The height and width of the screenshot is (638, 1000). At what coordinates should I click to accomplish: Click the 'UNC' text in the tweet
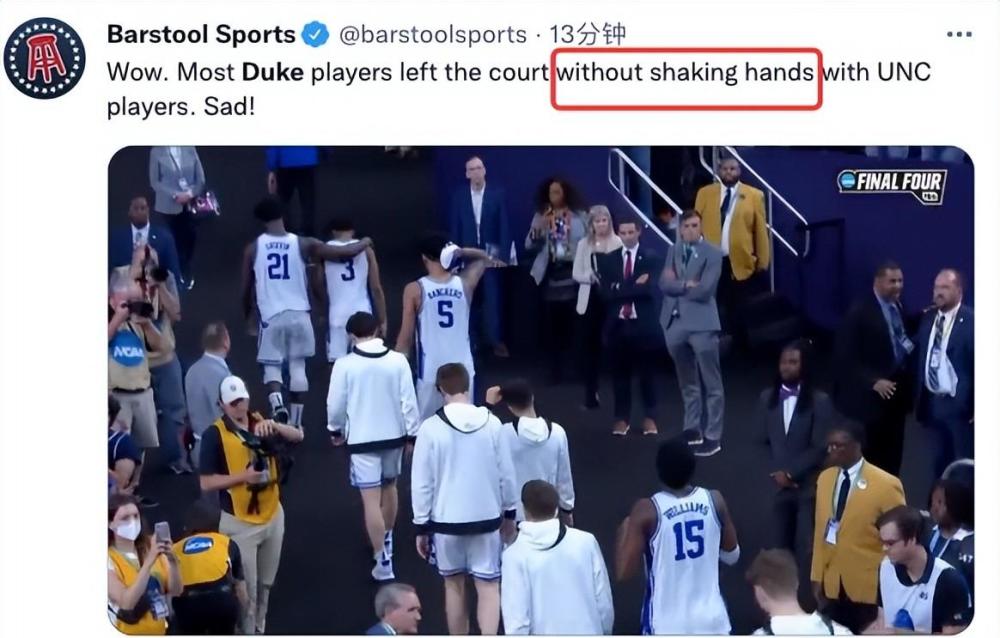[x=904, y=72]
